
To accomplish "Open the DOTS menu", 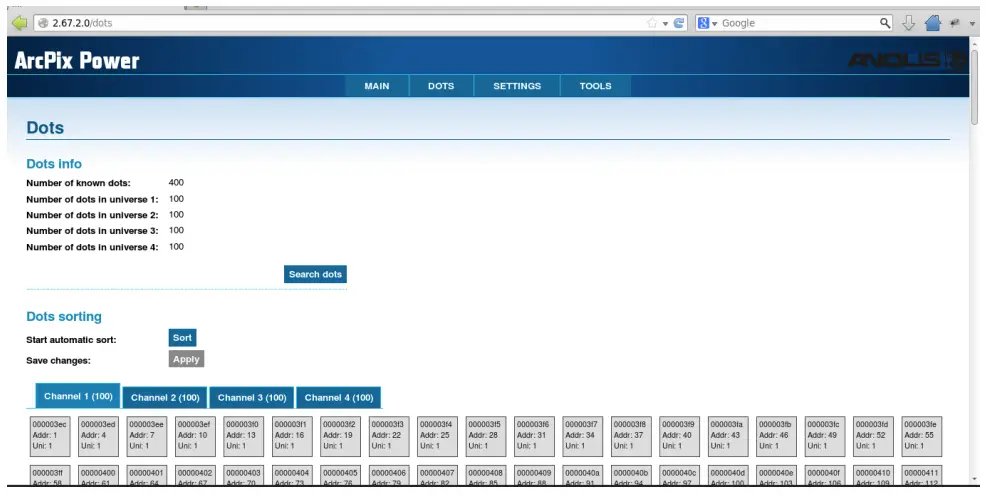I will point(441,86).
